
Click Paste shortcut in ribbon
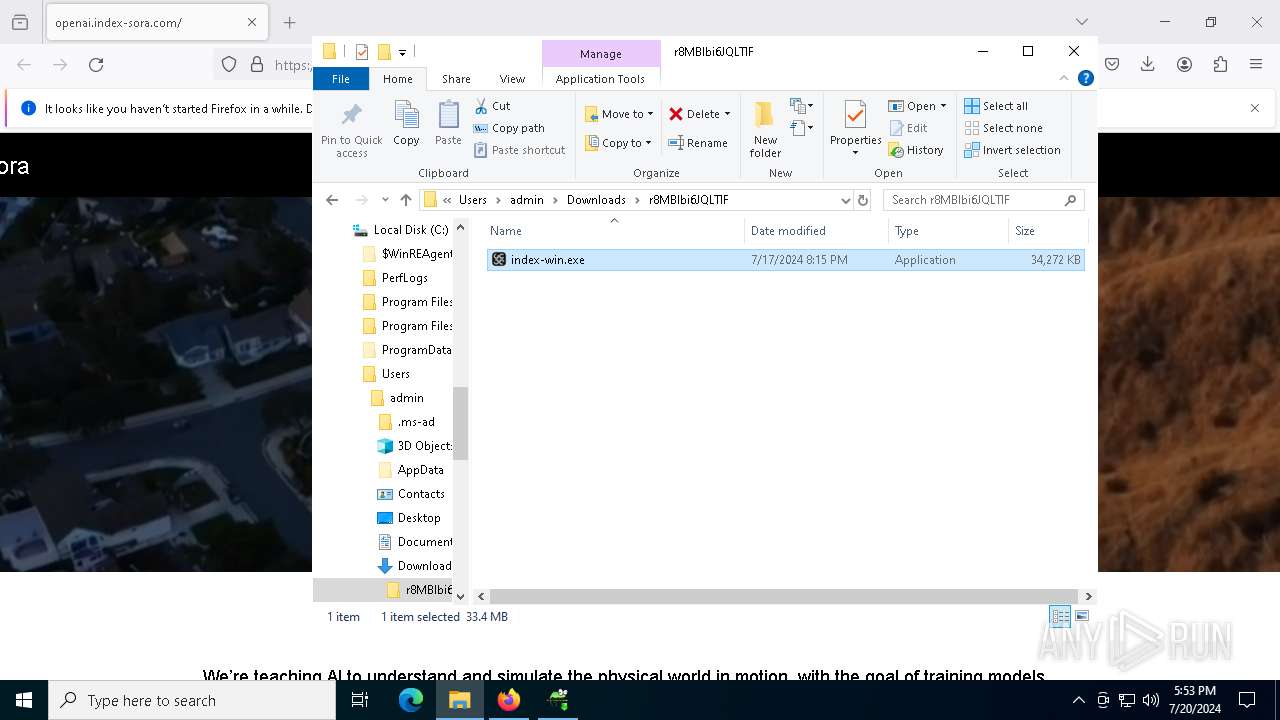point(519,150)
